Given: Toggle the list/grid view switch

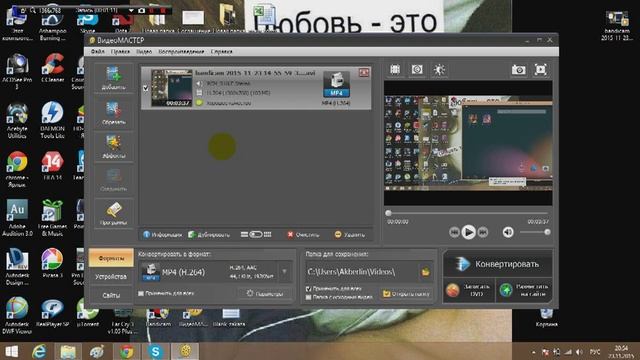Looking at the screenshot, I should [256, 235].
